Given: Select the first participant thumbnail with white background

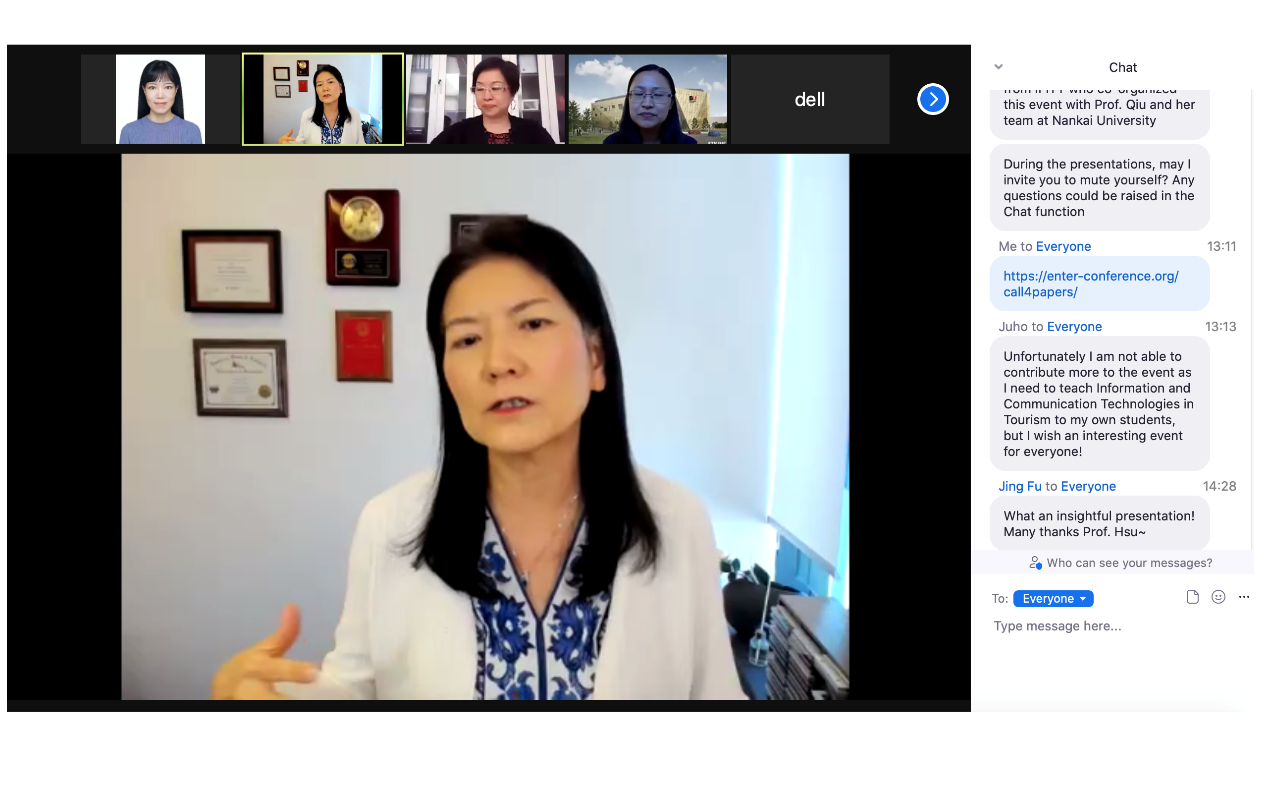Looking at the screenshot, I should click(160, 99).
